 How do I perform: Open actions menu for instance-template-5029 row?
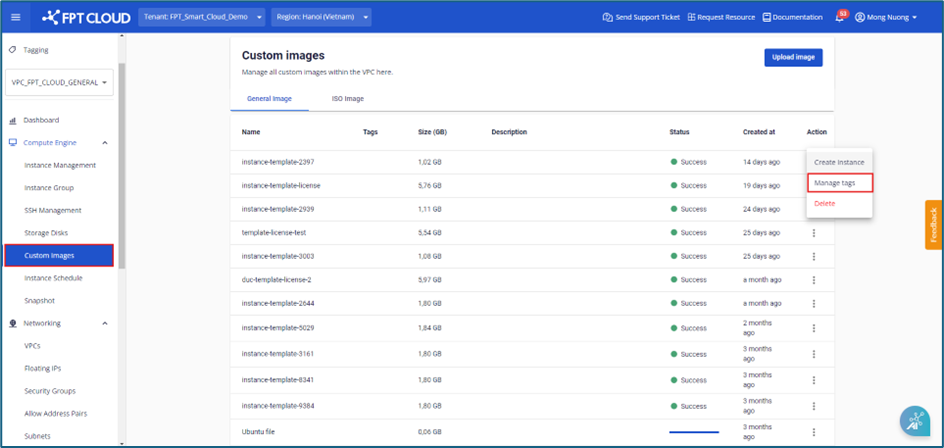pyautogui.click(x=814, y=328)
